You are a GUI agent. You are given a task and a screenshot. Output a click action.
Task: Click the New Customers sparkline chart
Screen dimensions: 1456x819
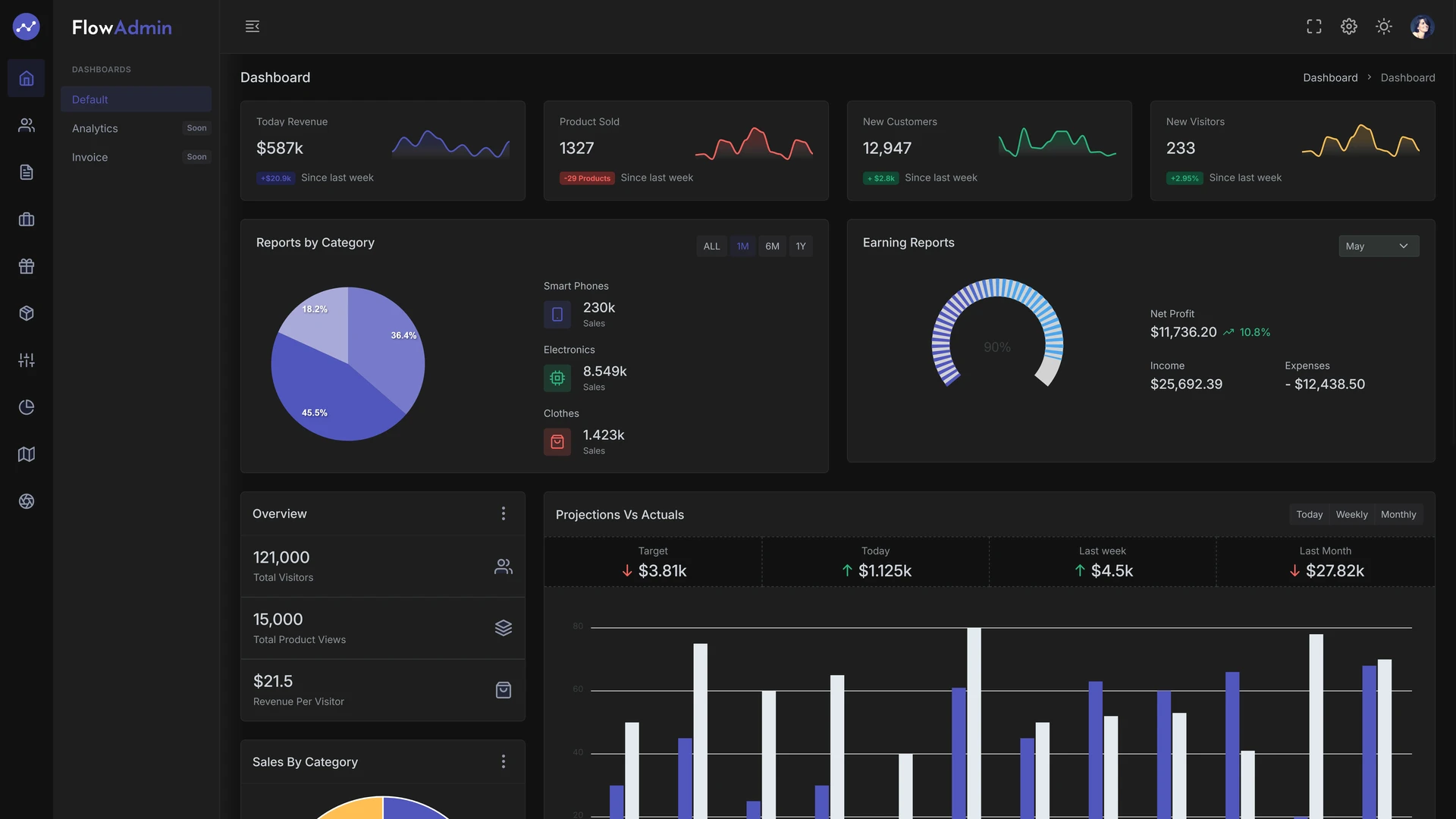pyautogui.click(x=1057, y=142)
